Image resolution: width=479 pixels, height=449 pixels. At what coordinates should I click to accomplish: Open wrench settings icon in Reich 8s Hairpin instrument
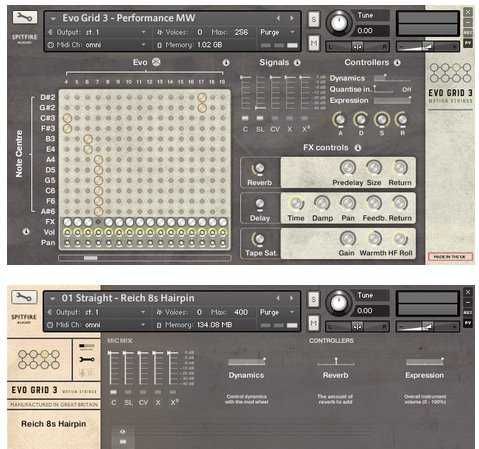(x=24, y=297)
